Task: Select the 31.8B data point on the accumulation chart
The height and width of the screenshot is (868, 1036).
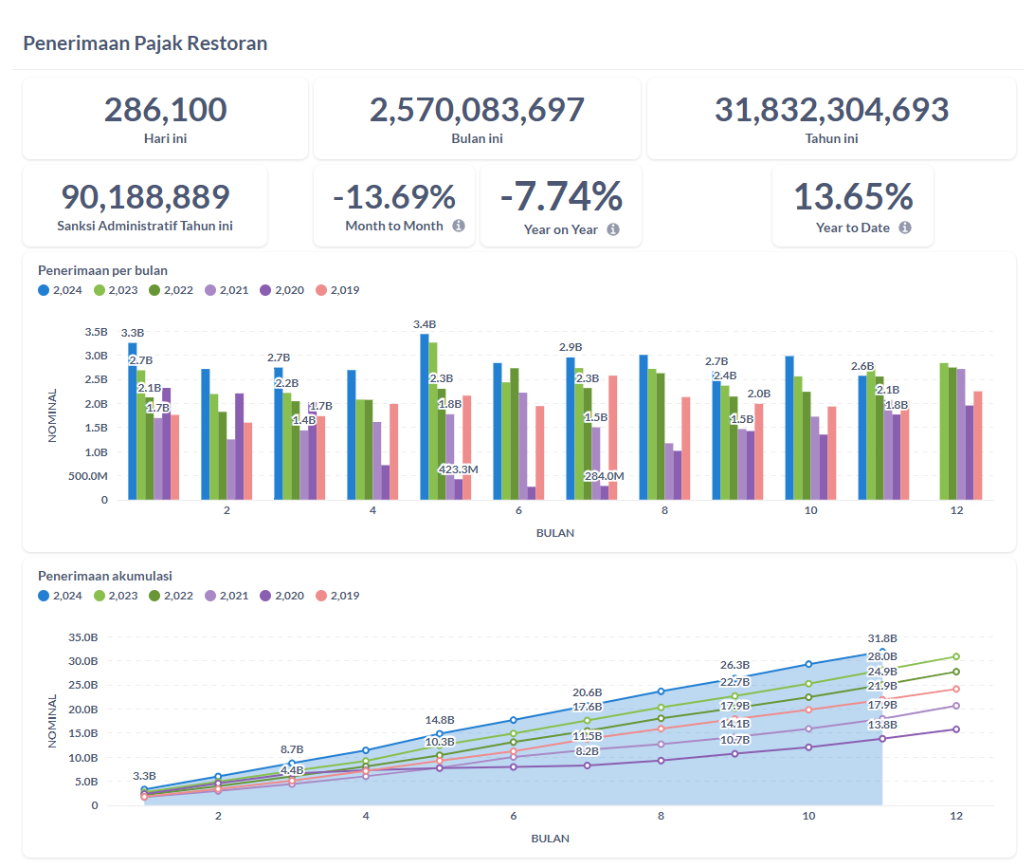Action: click(882, 653)
